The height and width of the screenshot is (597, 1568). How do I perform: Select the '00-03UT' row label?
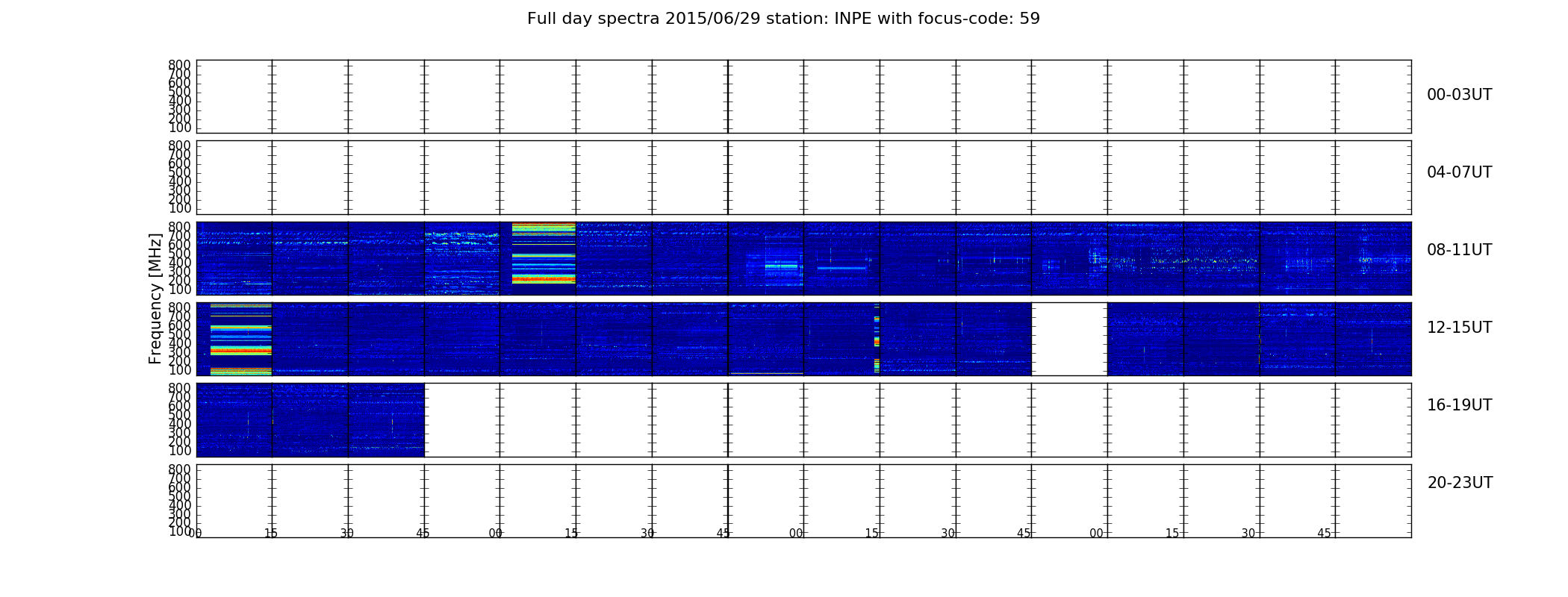[x=1459, y=95]
